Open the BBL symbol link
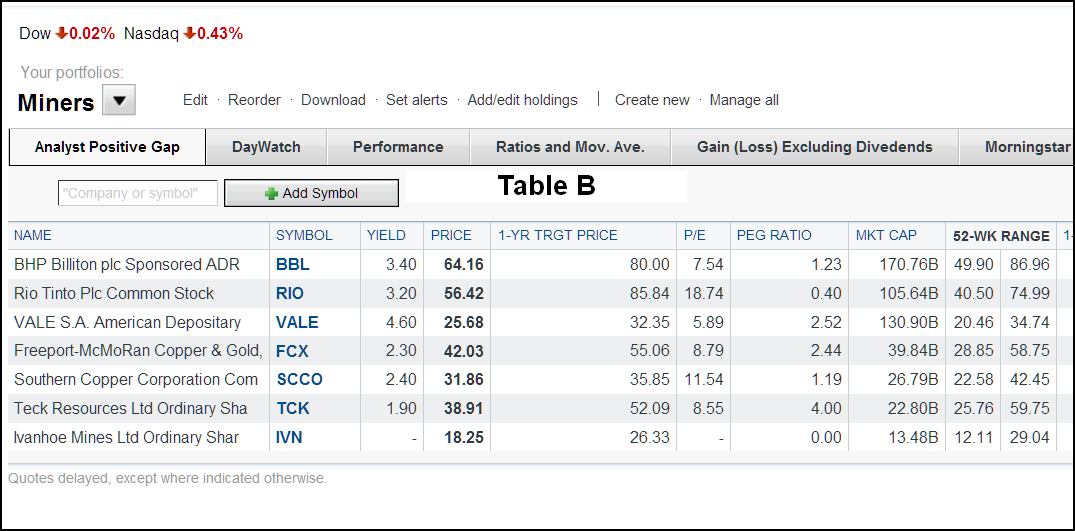This screenshot has width=1075, height=531. pos(293,264)
